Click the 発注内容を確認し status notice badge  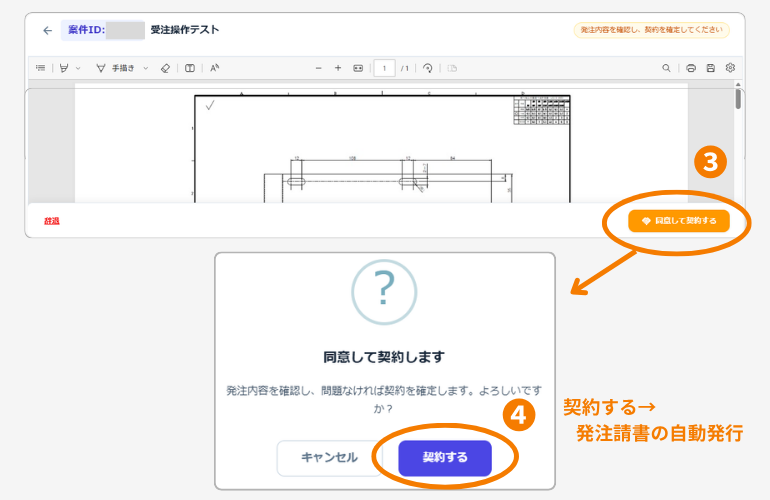click(652, 30)
